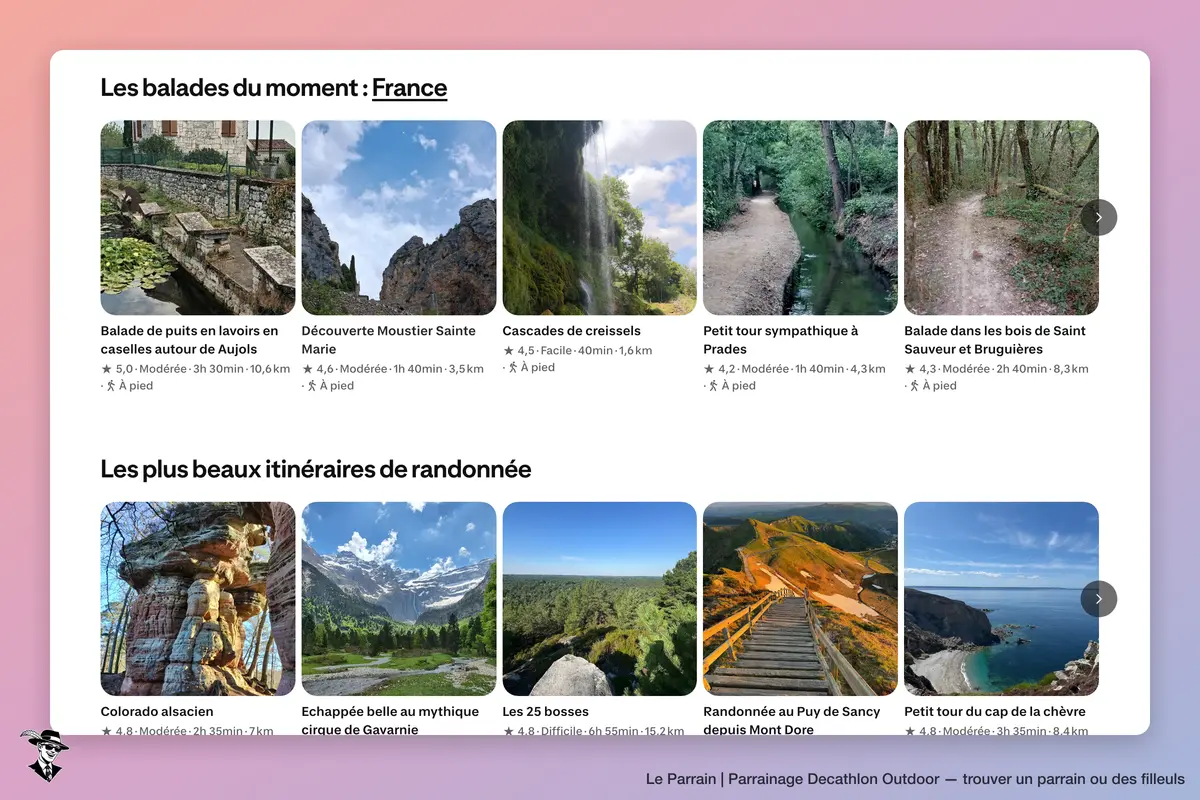Click walking icon under Petit tour sympathique à Prades
1200x800 pixels.
click(714, 386)
